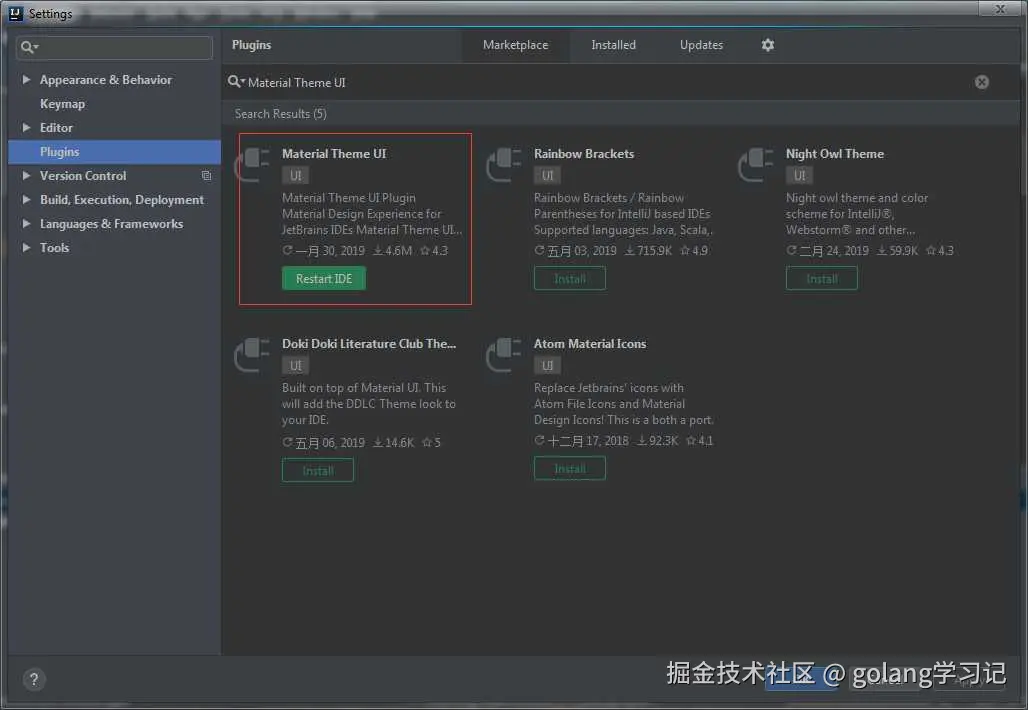
Task: Install the Atom Material Icons plugin
Action: (570, 469)
